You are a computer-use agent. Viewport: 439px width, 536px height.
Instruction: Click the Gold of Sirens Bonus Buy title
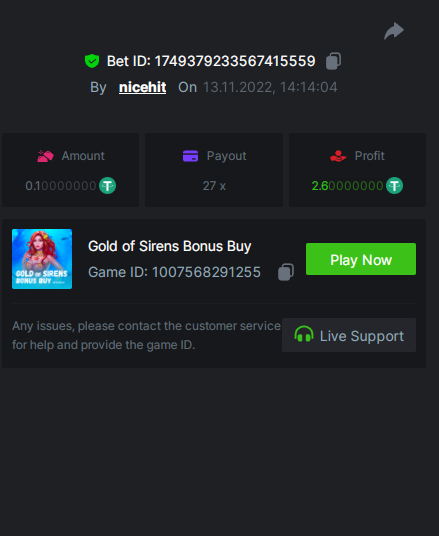click(x=170, y=246)
